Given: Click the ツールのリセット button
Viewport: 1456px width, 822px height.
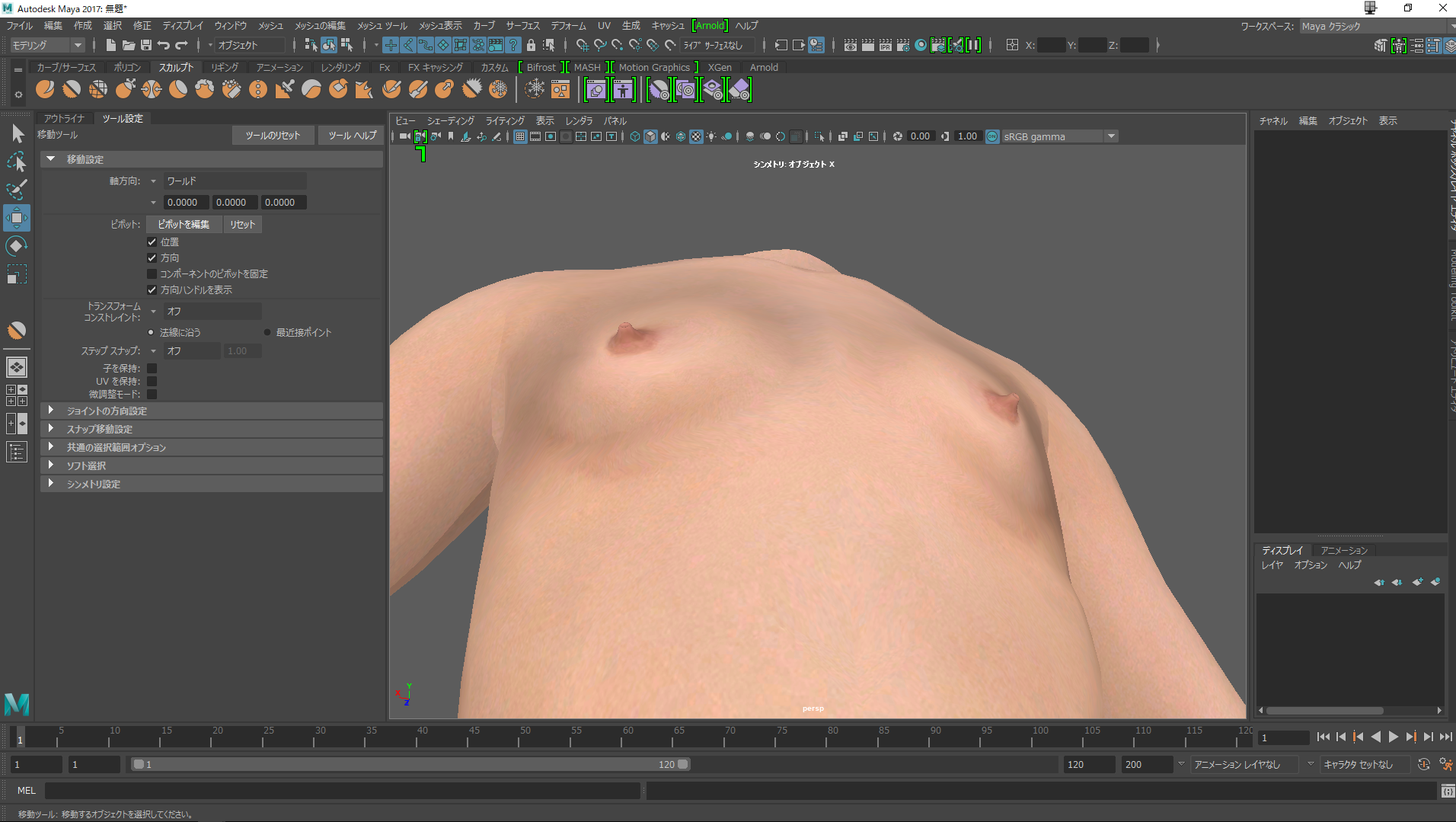Looking at the screenshot, I should [x=273, y=135].
